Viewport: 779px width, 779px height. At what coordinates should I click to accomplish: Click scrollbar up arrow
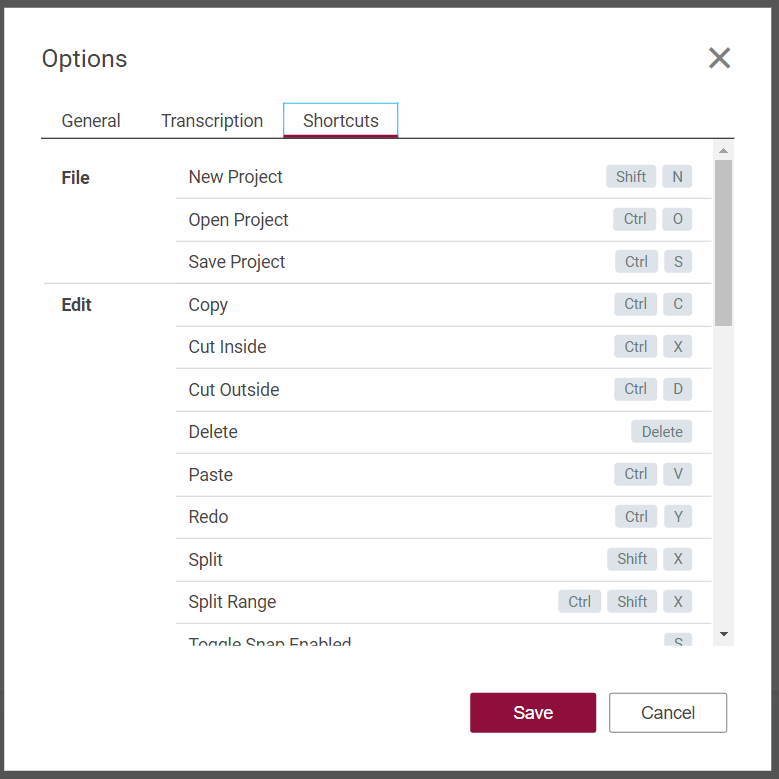723,151
